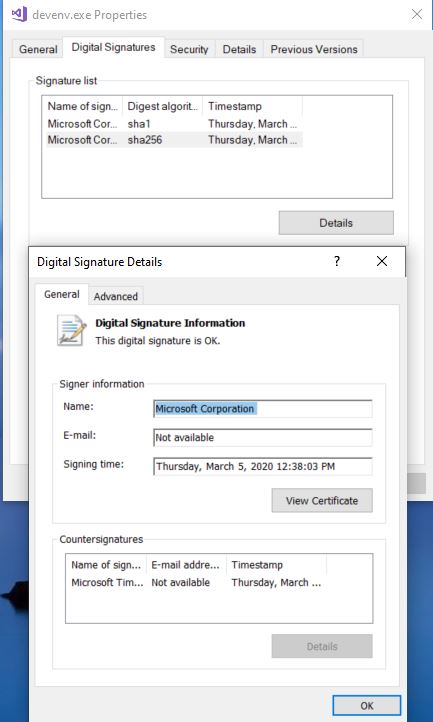Click the digital signature document icon
The height and width of the screenshot is (722, 433).
click(x=72, y=330)
